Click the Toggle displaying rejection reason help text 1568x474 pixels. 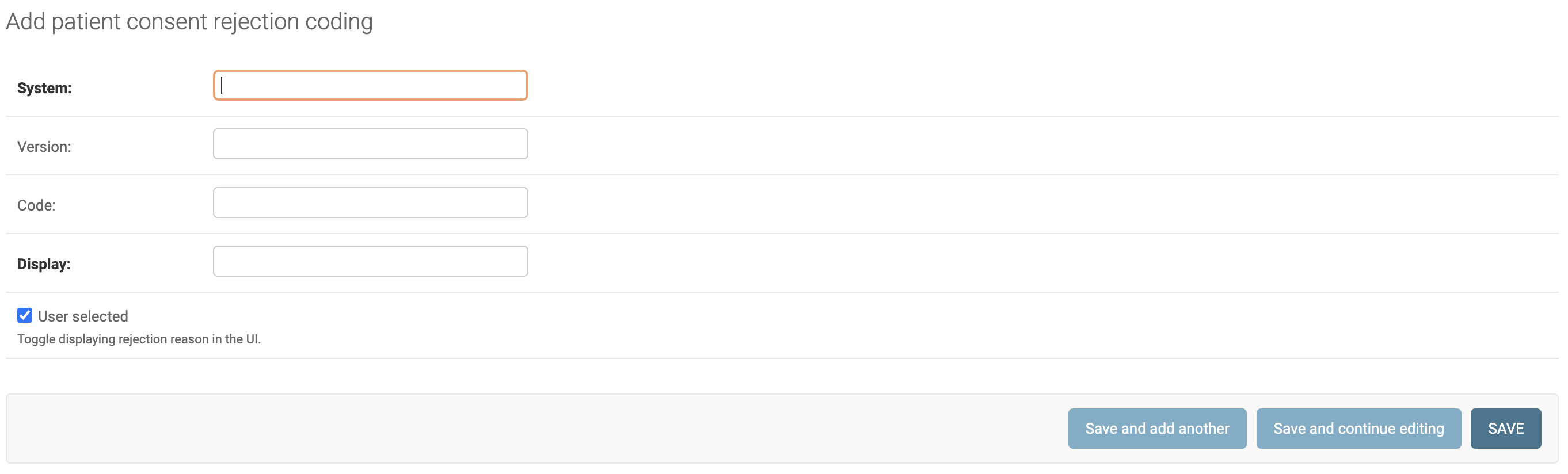coord(139,339)
